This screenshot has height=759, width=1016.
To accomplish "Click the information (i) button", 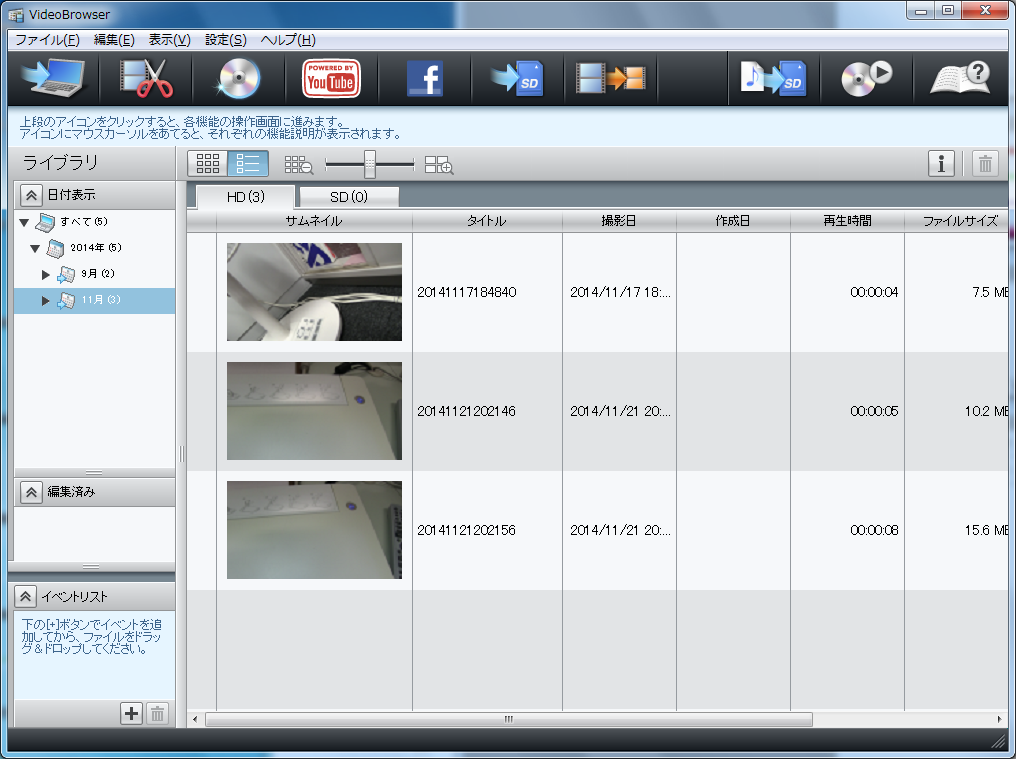I will (x=941, y=163).
